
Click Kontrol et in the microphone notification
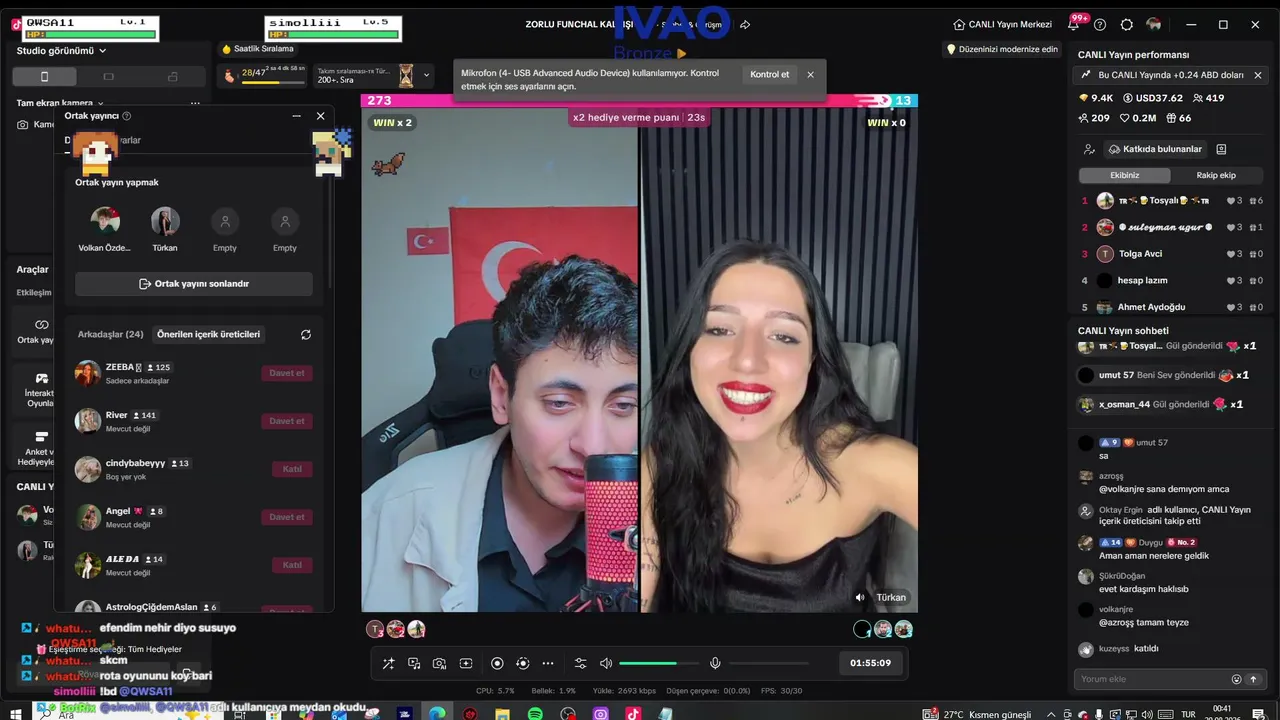tap(769, 74)
